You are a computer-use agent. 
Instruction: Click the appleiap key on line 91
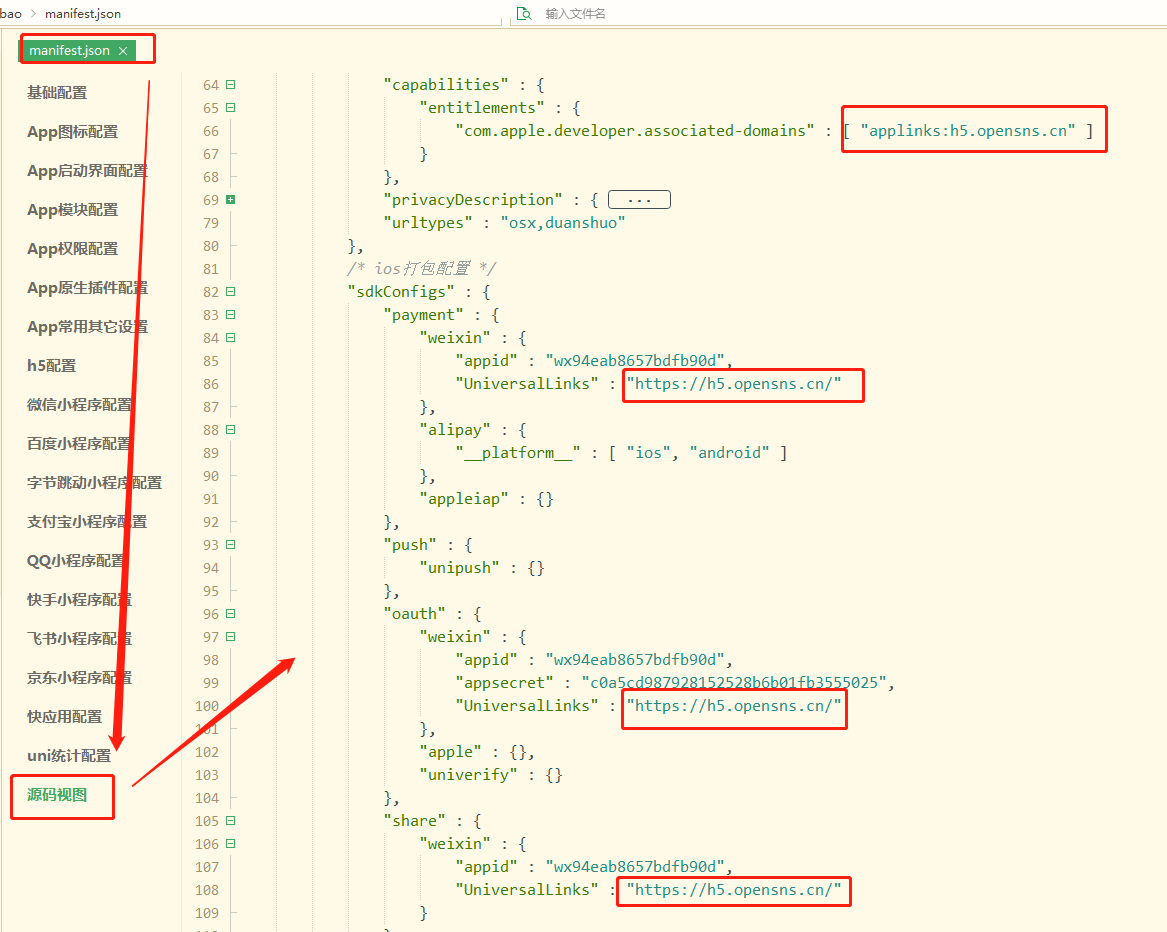pyautogui.click(x=464, y=499)
